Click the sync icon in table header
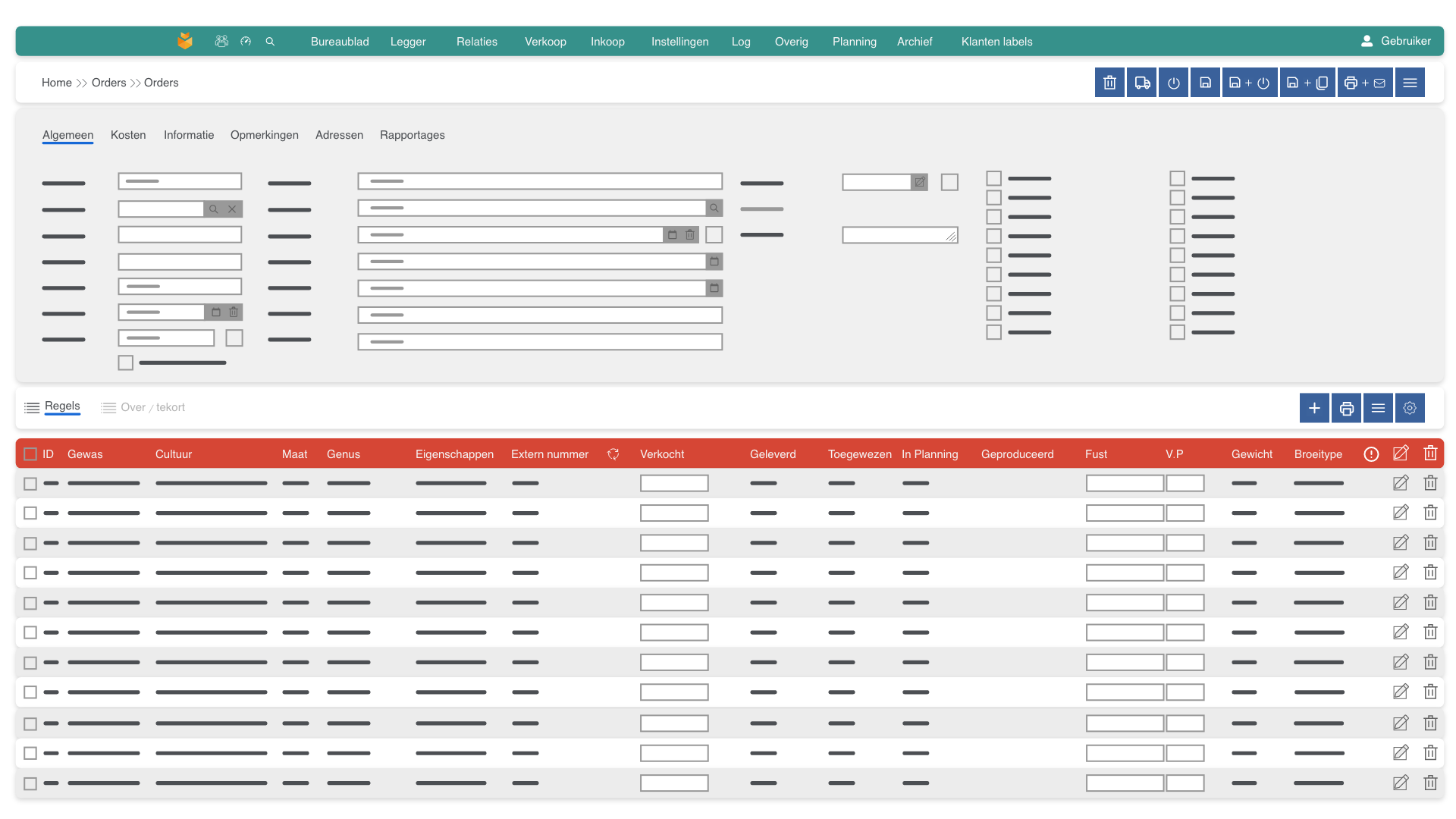1456x819 pixels. pyautogui.click(x=613, y=454)
